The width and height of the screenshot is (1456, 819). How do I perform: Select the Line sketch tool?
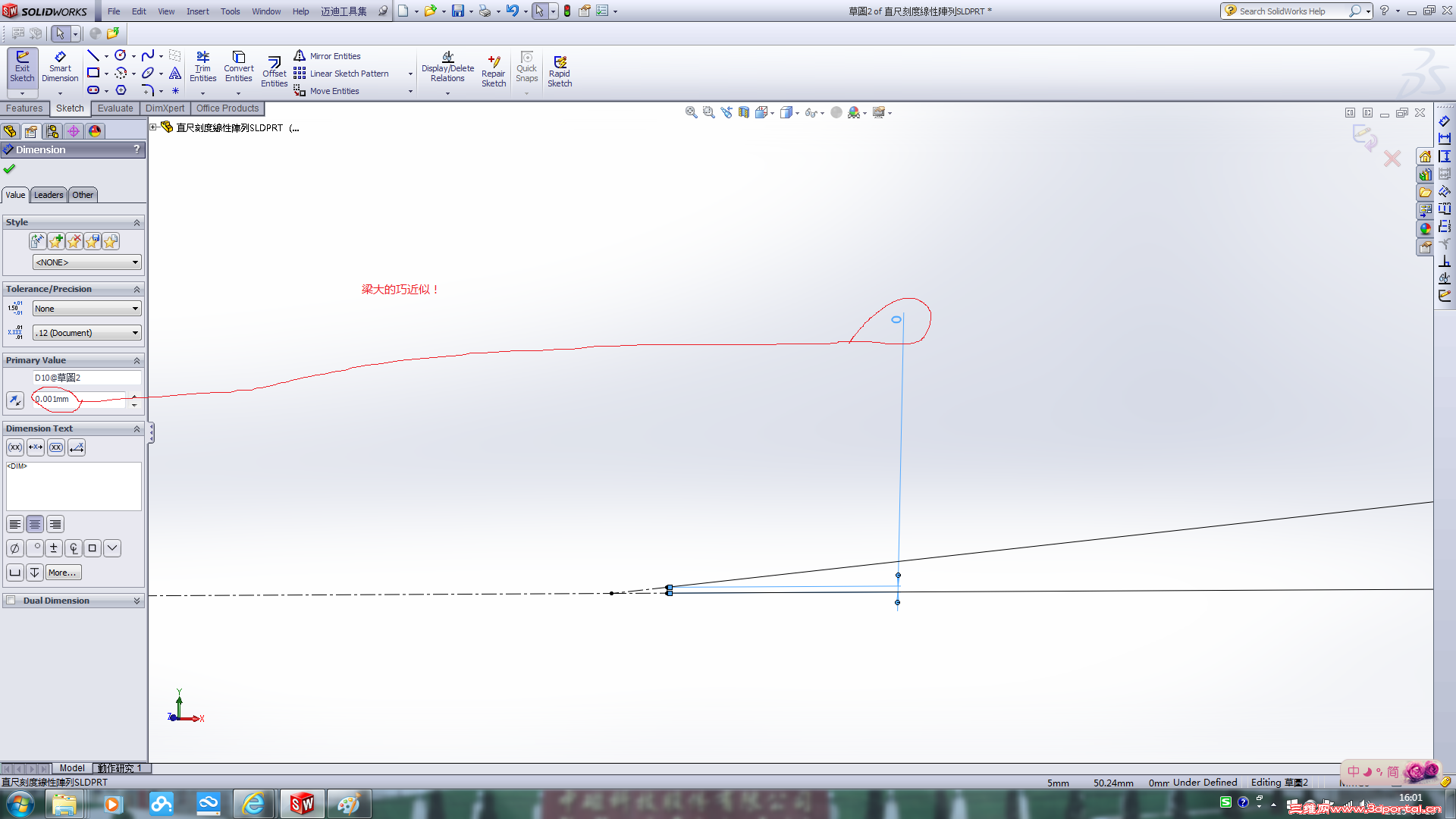coord(93,55)
